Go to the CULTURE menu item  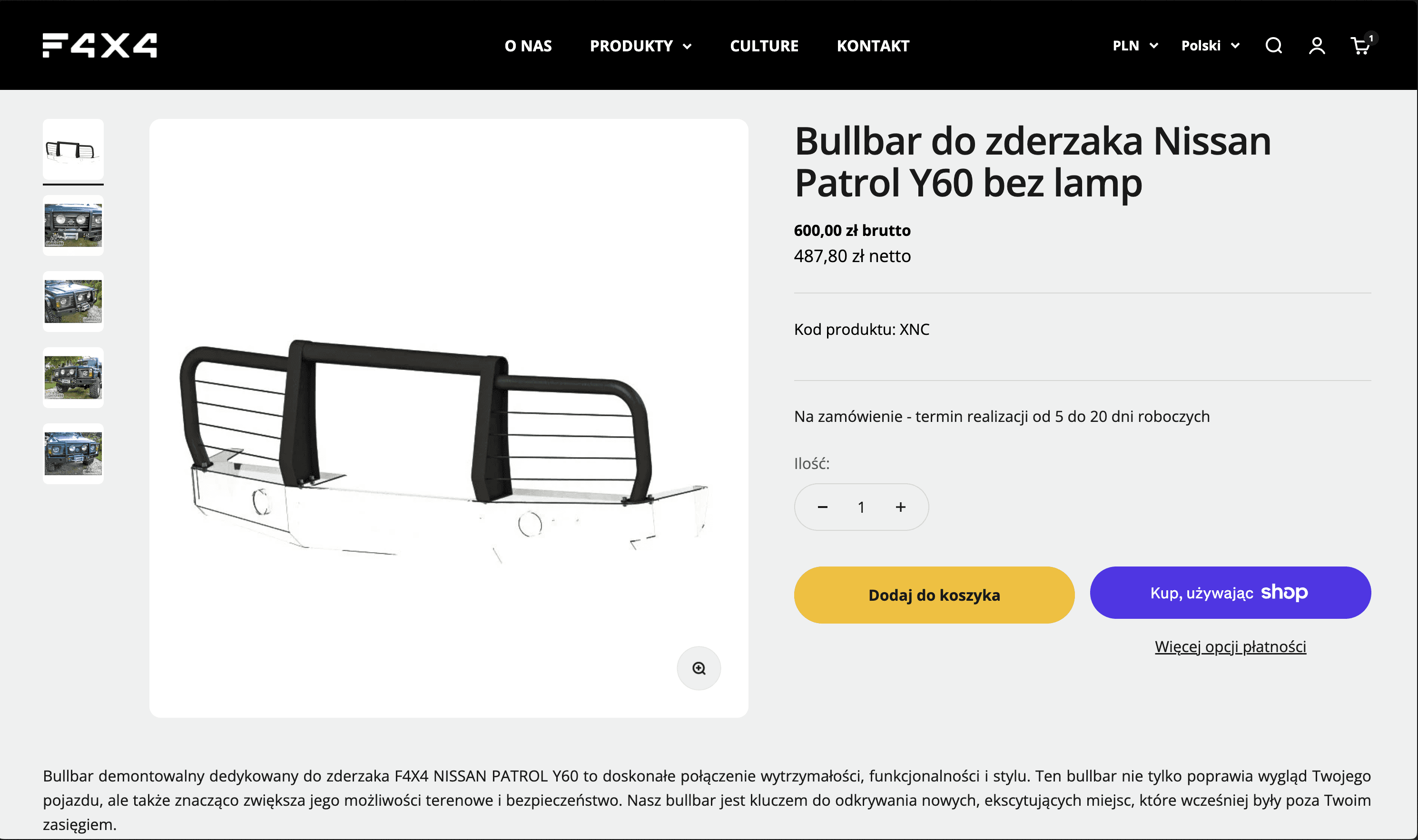764,46
